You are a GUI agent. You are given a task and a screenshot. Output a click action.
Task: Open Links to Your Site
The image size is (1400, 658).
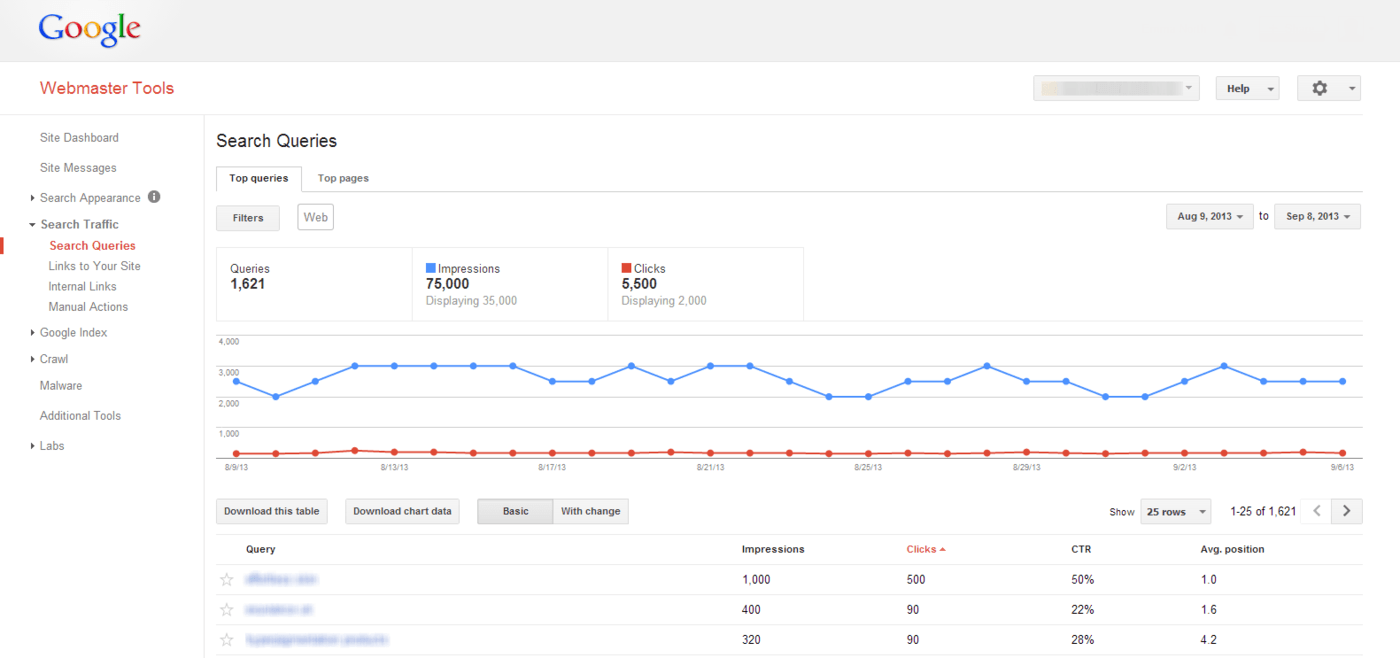click(95, 266)
